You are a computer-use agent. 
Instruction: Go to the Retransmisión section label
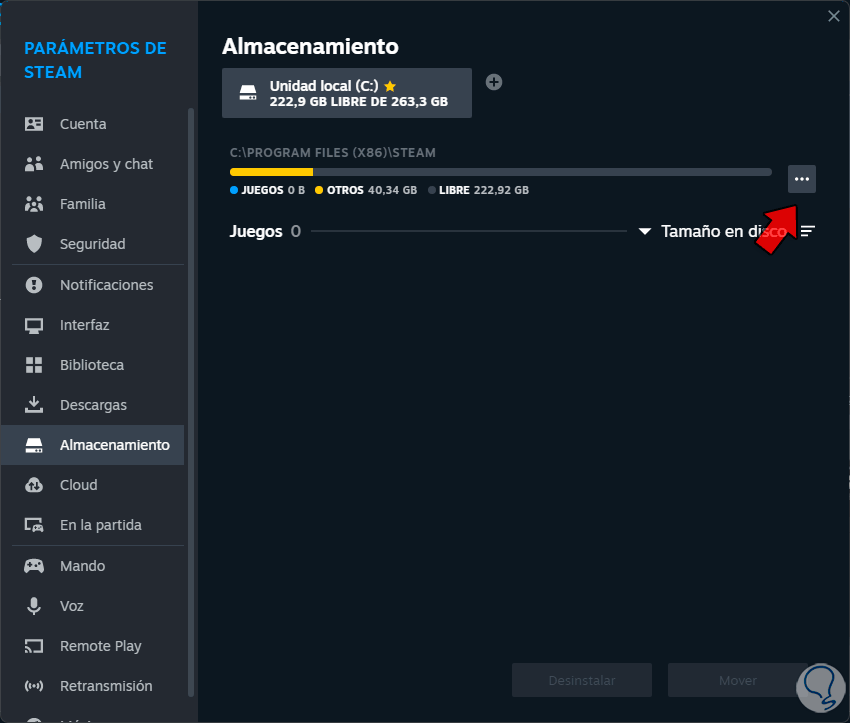click(106, 686)
